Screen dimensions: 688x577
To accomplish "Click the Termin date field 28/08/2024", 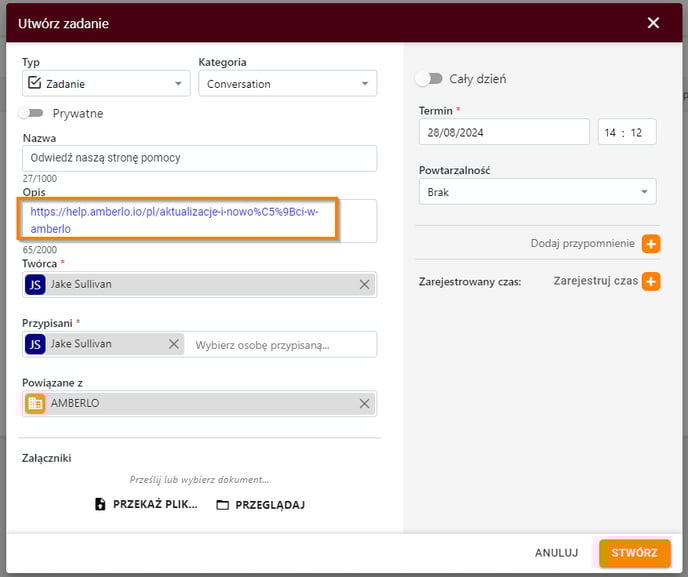I will [x=504, y=132].
